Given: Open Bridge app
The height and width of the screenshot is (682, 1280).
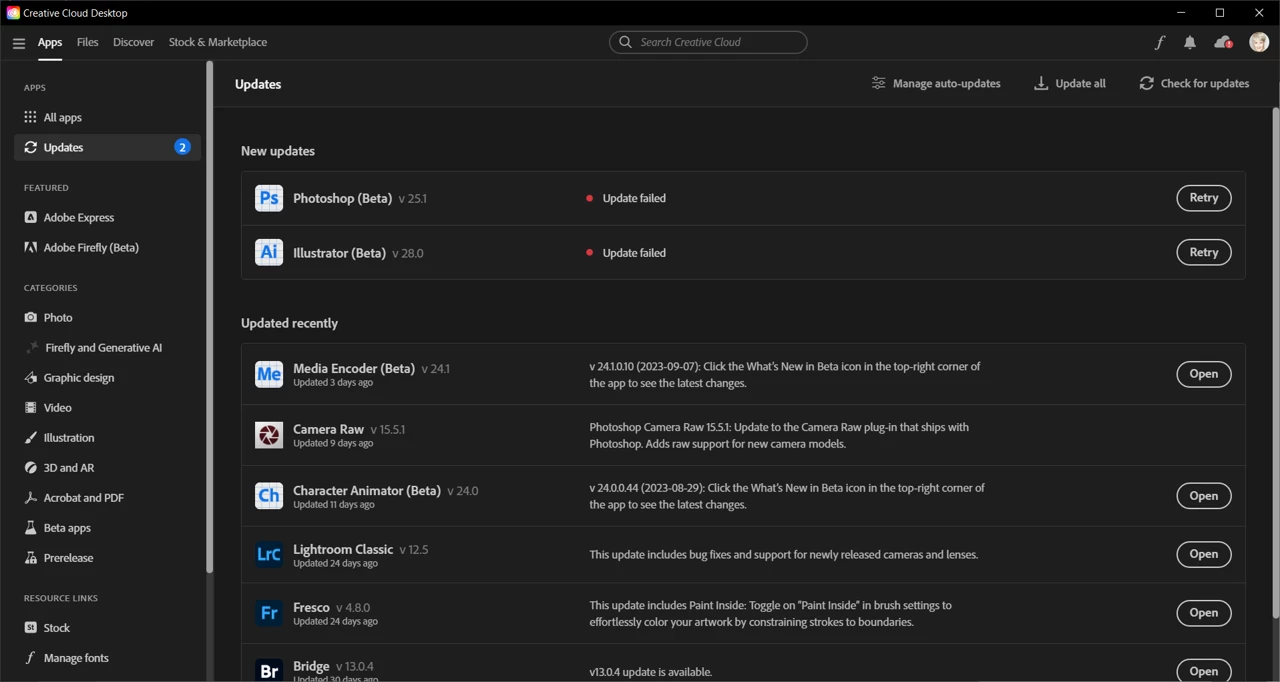Looking at the screenshot, I should point(1204,671).
